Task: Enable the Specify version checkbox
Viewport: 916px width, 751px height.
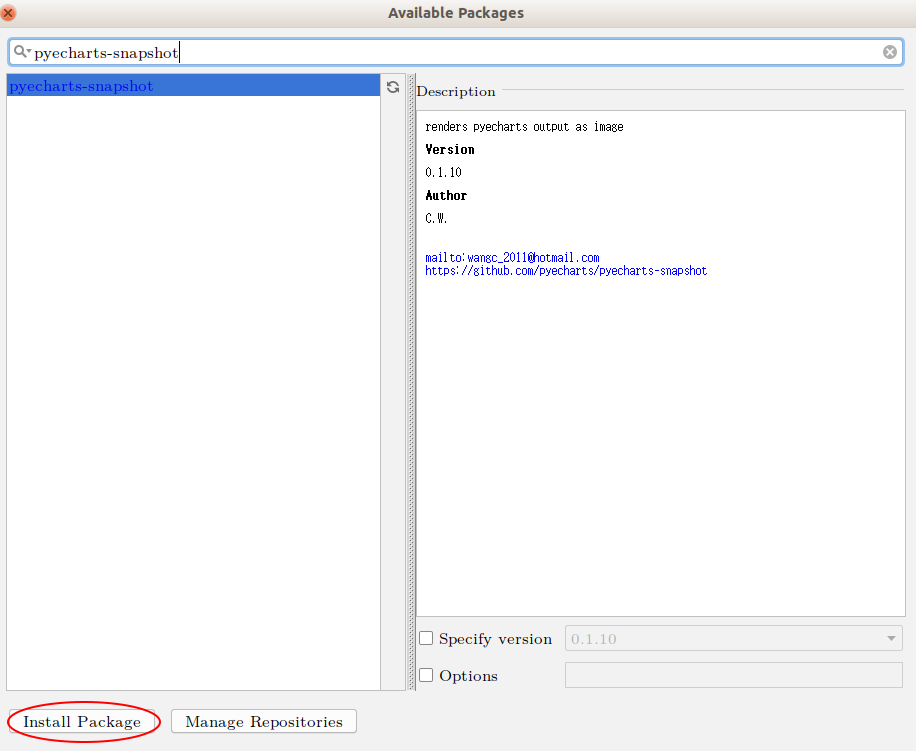Action: coord(426,639)
